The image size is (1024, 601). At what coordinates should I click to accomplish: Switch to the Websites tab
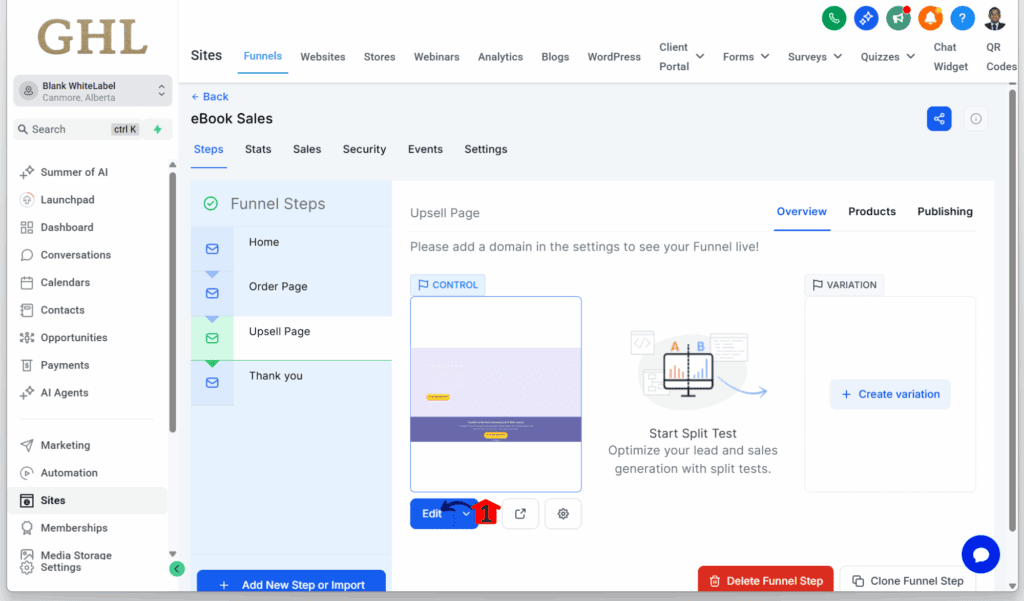click(x=323, y=57)
